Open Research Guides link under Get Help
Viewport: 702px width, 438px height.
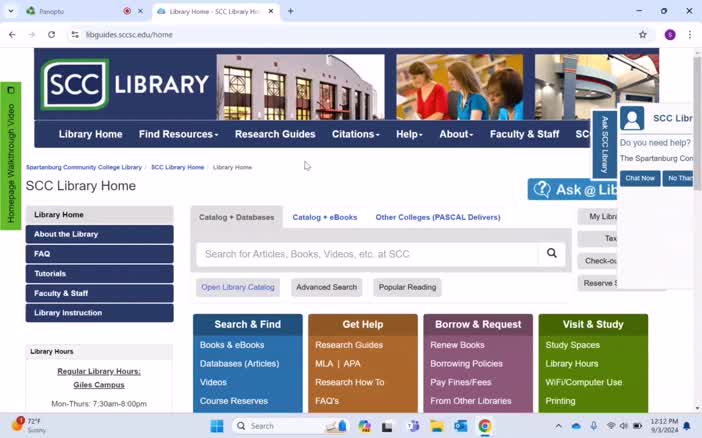click(349, 345)
